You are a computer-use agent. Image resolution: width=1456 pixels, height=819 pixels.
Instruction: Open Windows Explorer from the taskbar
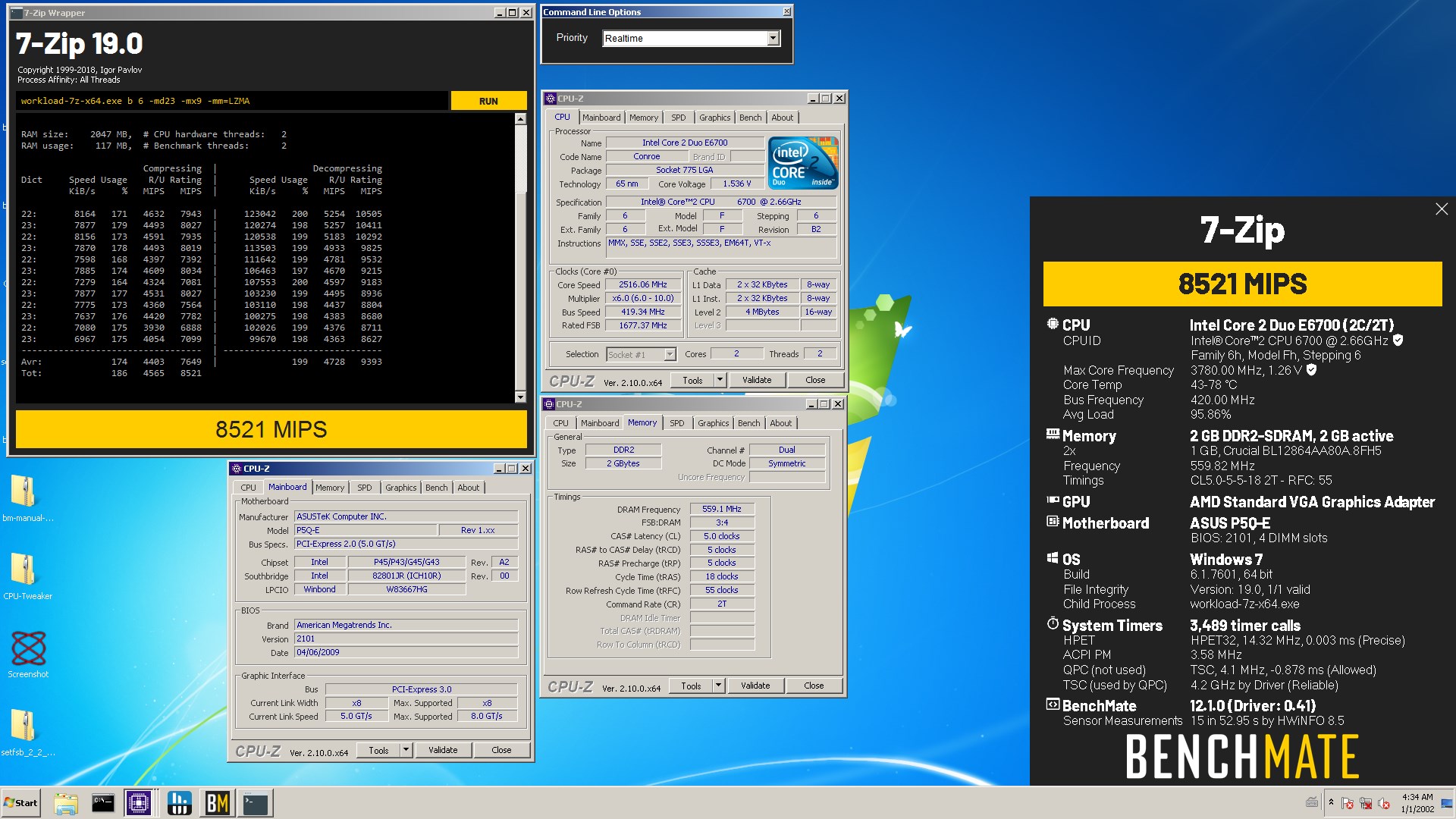pos(66,803)
